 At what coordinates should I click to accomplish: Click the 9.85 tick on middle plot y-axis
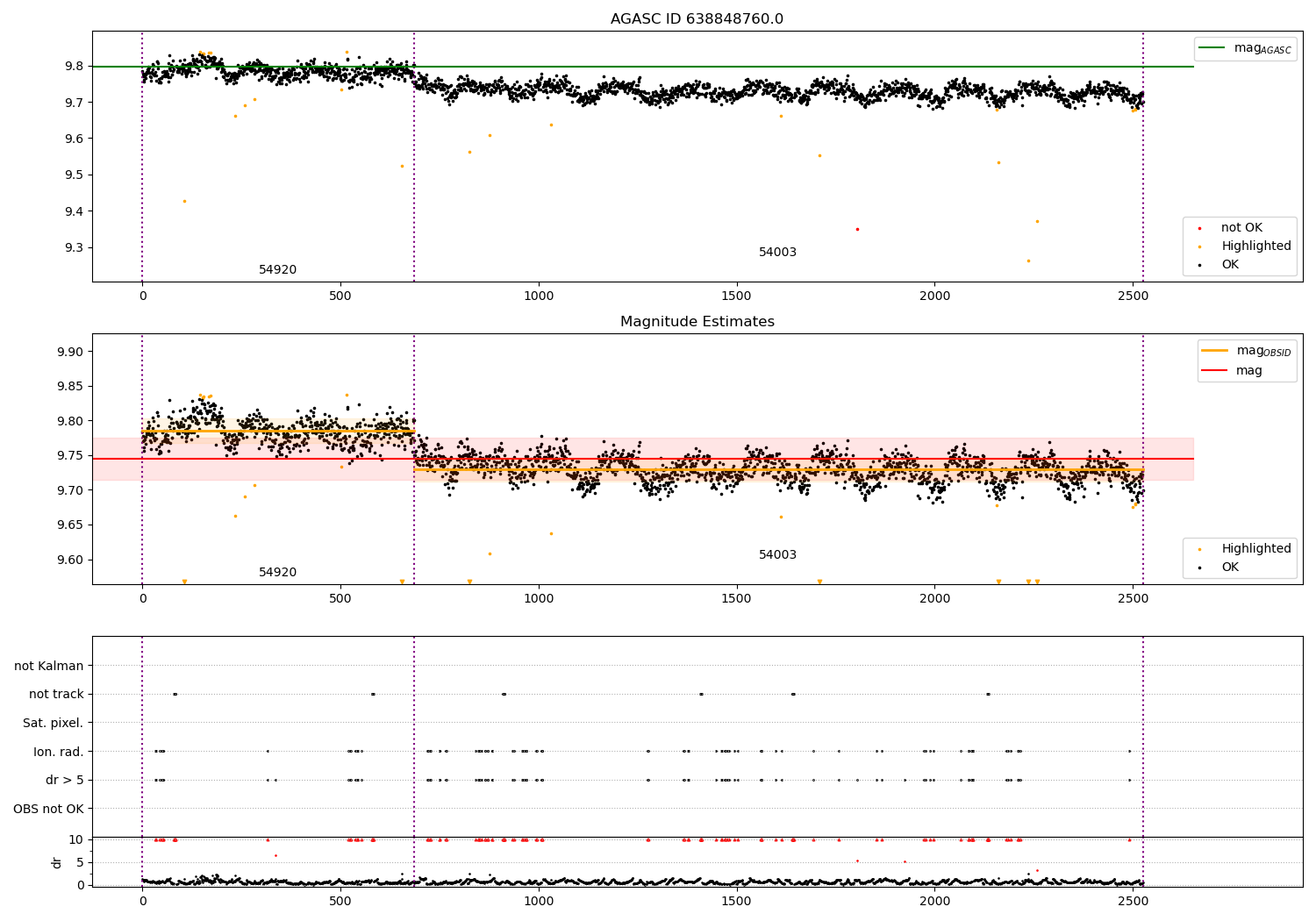pyautogui.click(x=70, y=387)
